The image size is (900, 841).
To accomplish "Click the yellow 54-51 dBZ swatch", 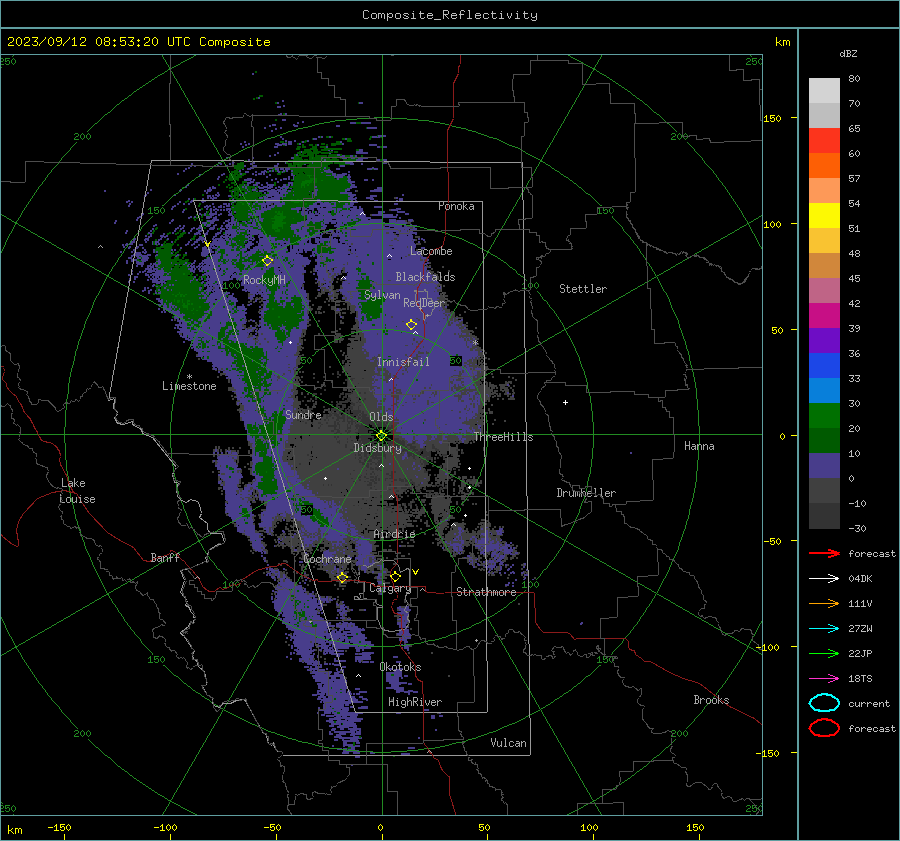I will pos(824,216).
